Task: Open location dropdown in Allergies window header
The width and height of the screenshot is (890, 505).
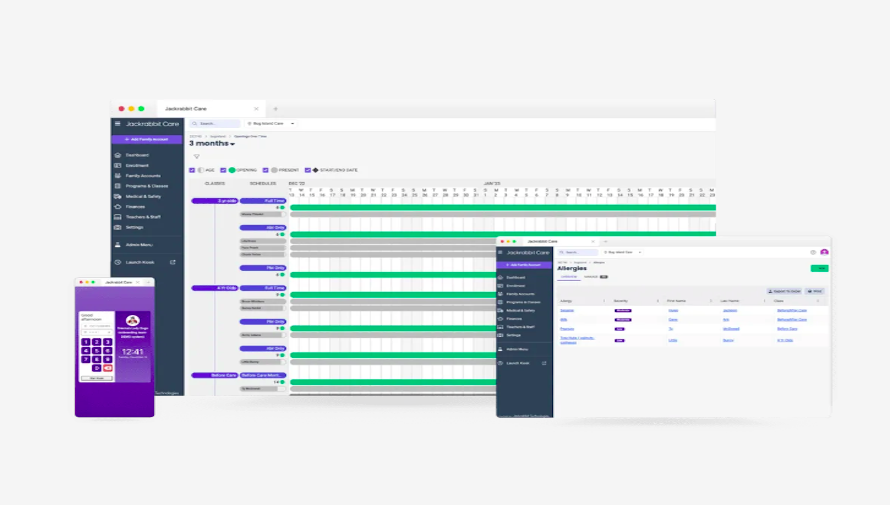Action: tap(623, 252)
